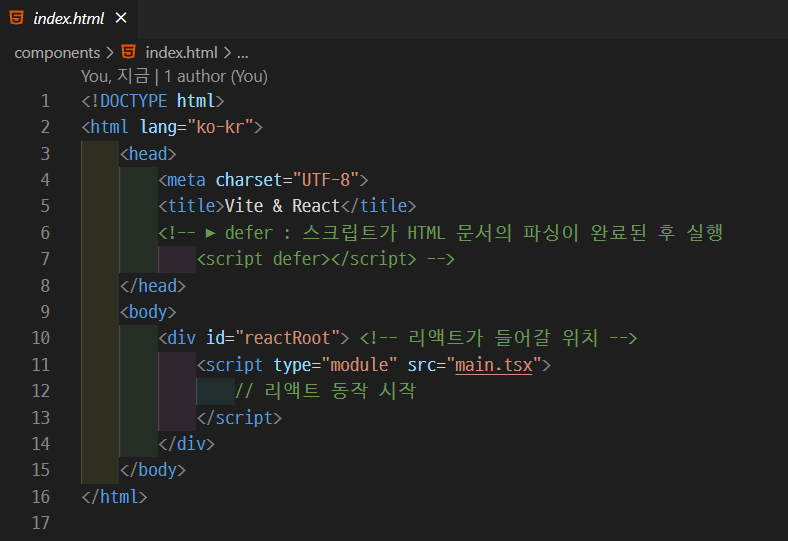This screenshot has height=541, width=788.
Task: Close the index.html tab
Action: click(121, 18)
